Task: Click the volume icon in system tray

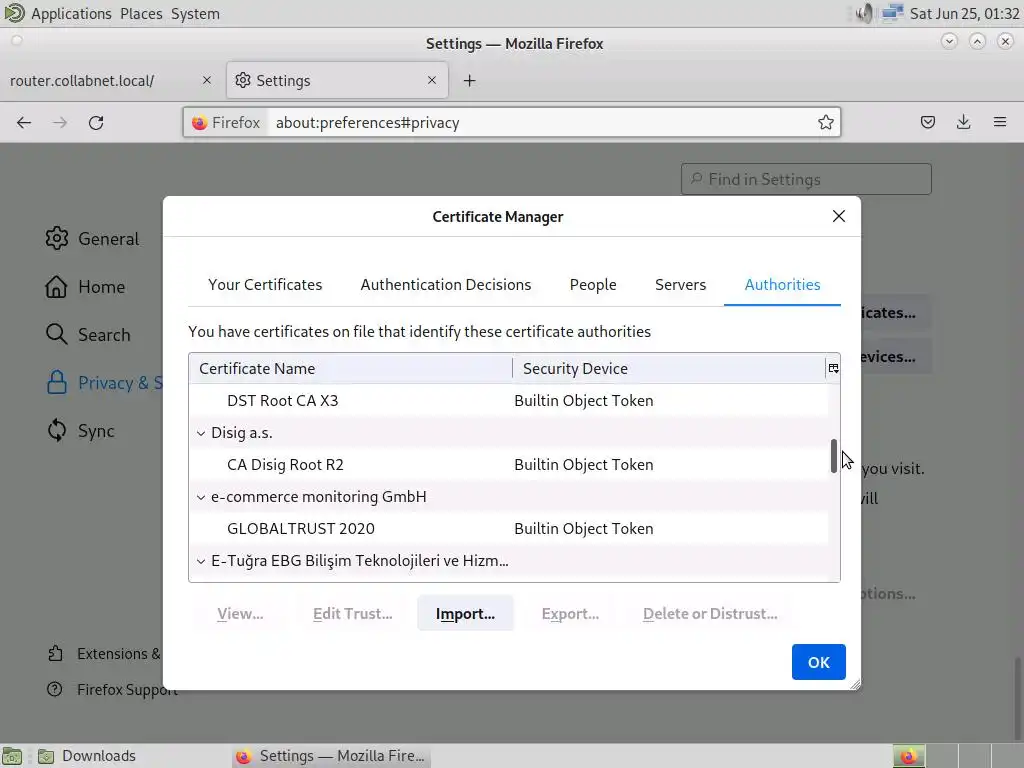Action: (863, 13)
